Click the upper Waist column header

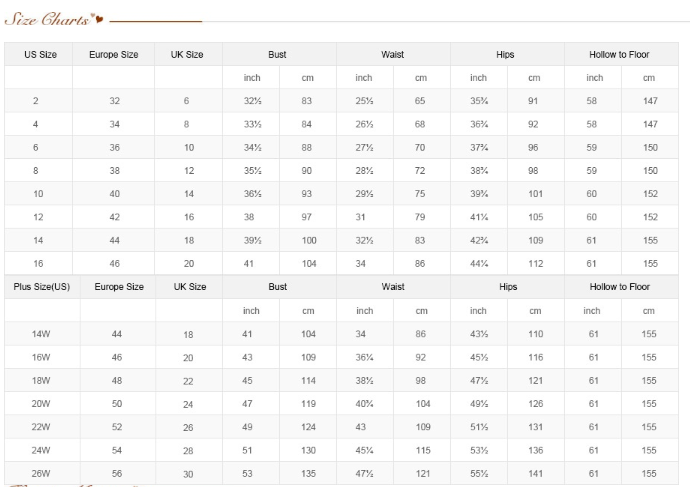pos(393,54)
